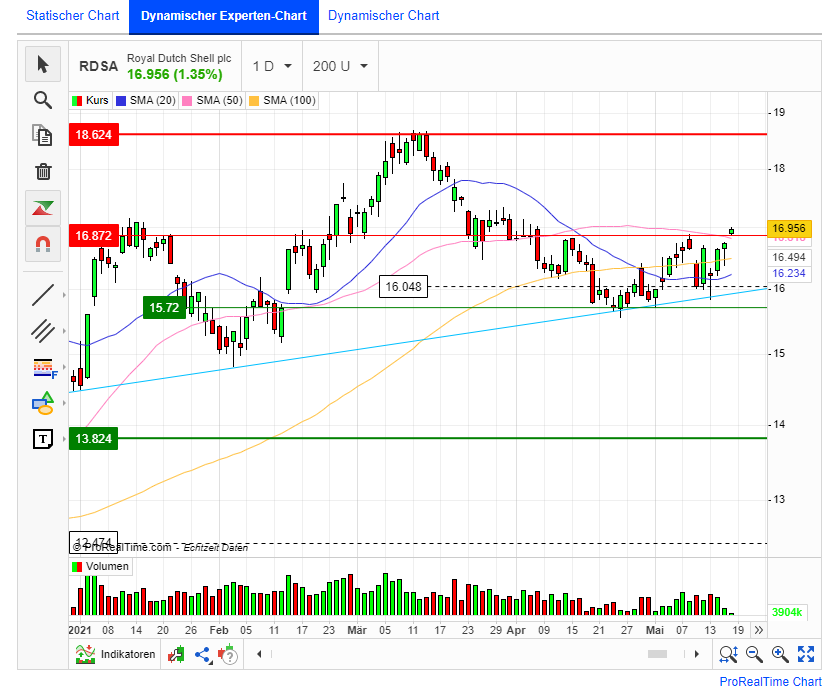Click the Apr date axis label
Screen dimensions: 840x693
(x=516, y=630)
